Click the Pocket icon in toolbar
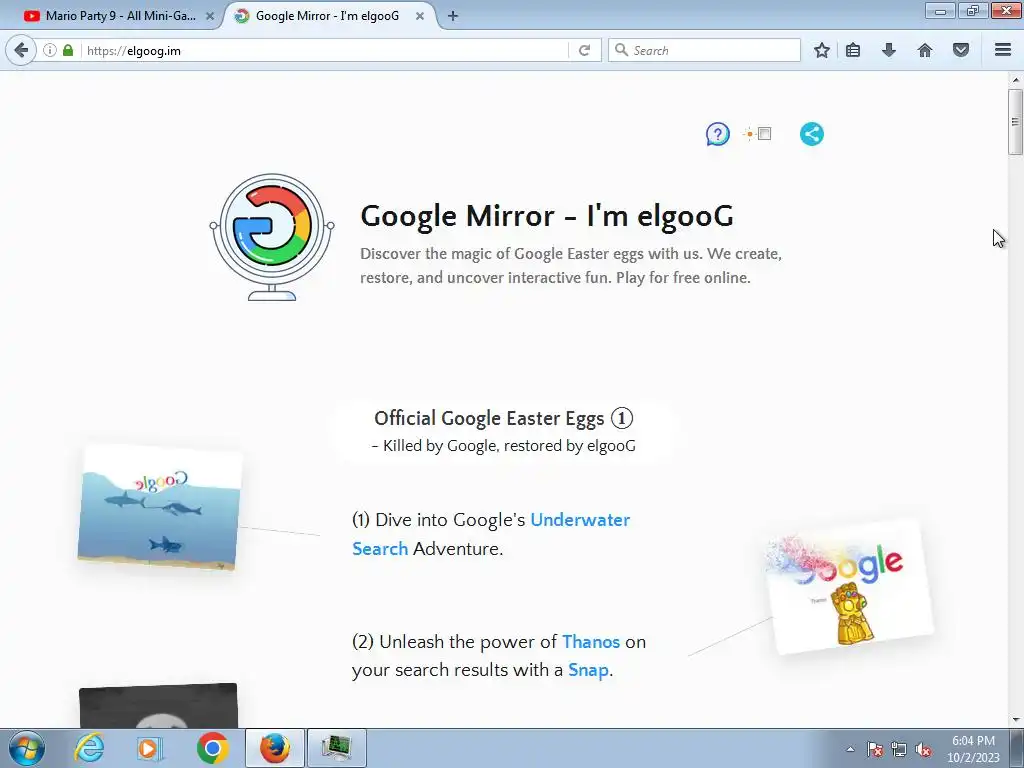This screenshot has height=768, width=1024. [x=961, y=50]
